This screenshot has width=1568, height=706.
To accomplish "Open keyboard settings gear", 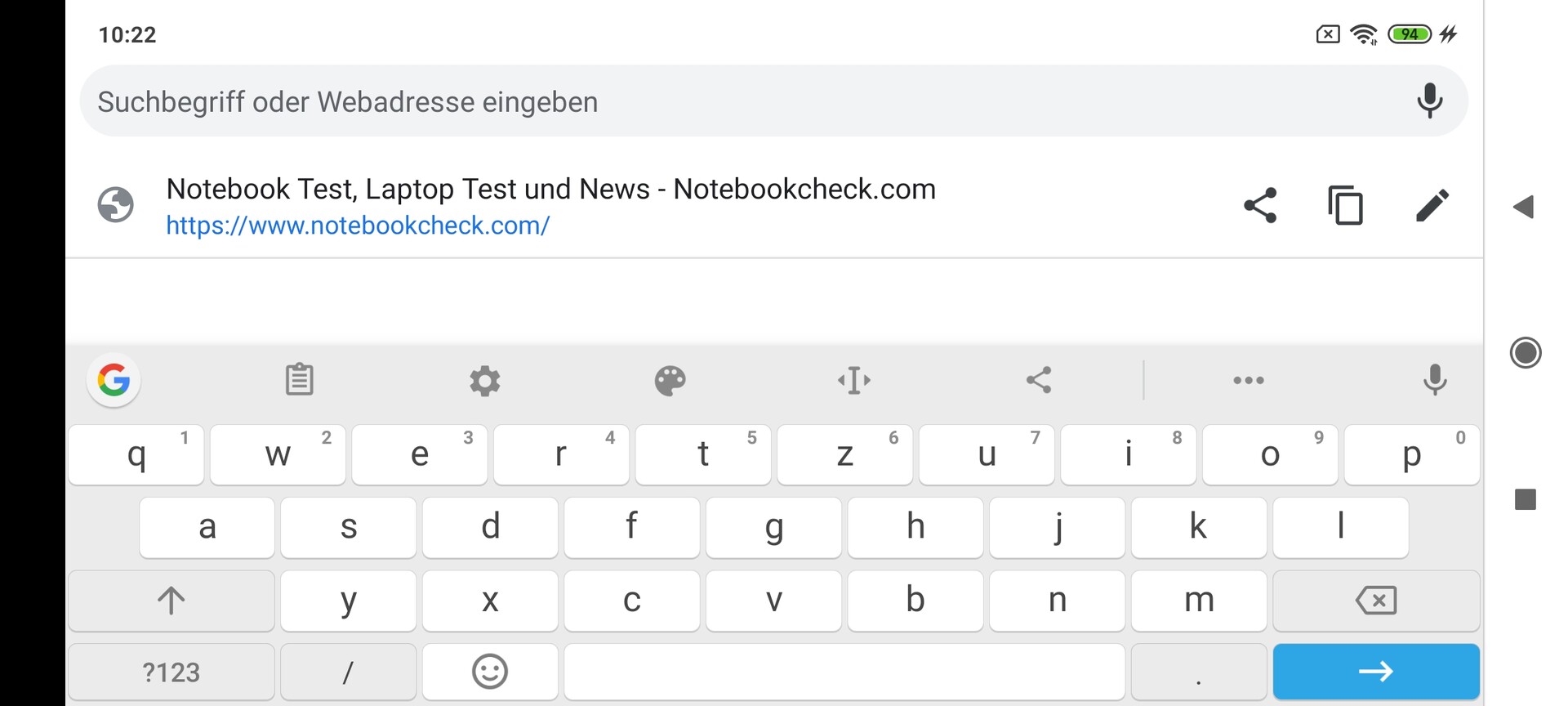I will click(485, 381).
